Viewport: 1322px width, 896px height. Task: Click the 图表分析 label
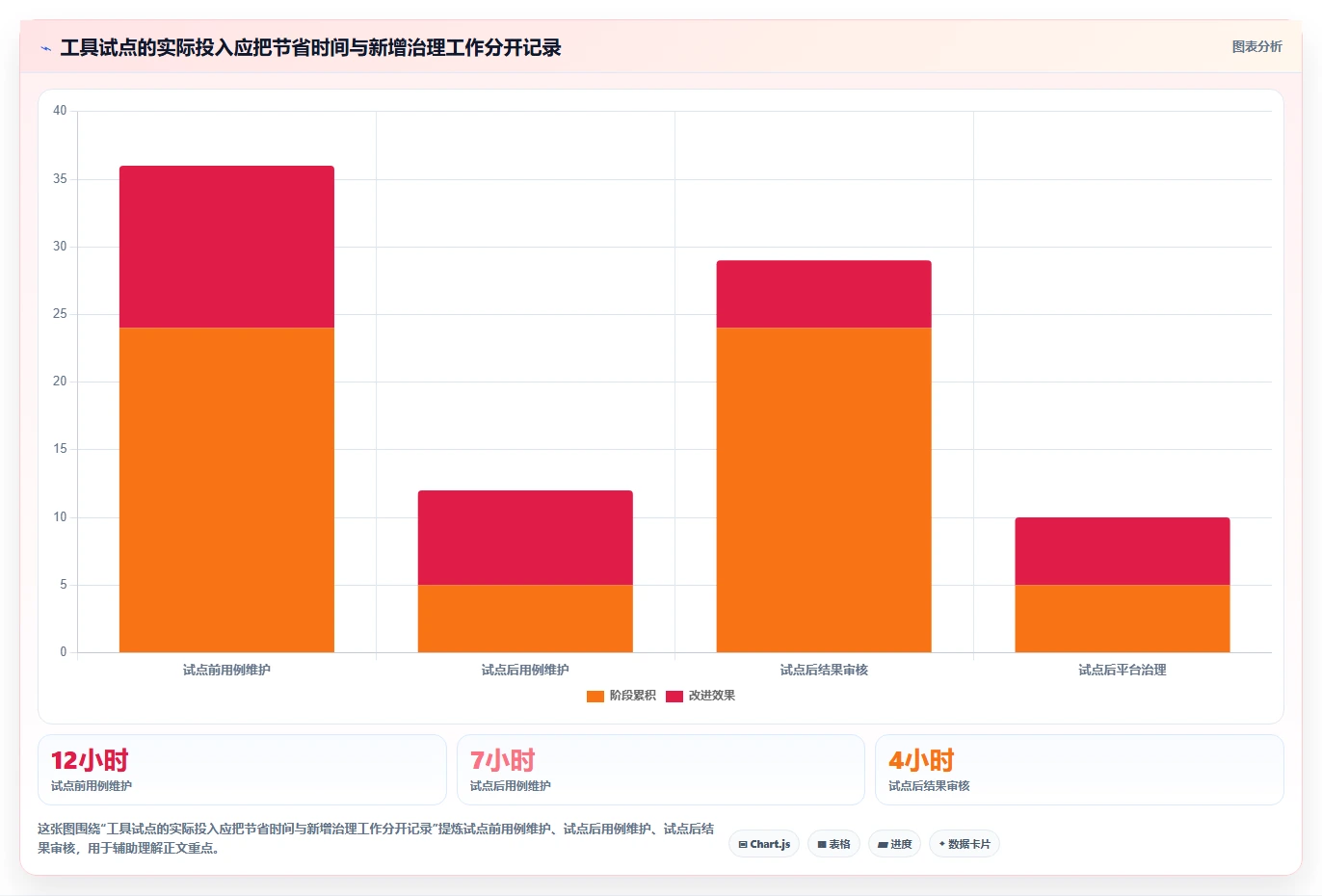pos(1256,46)
